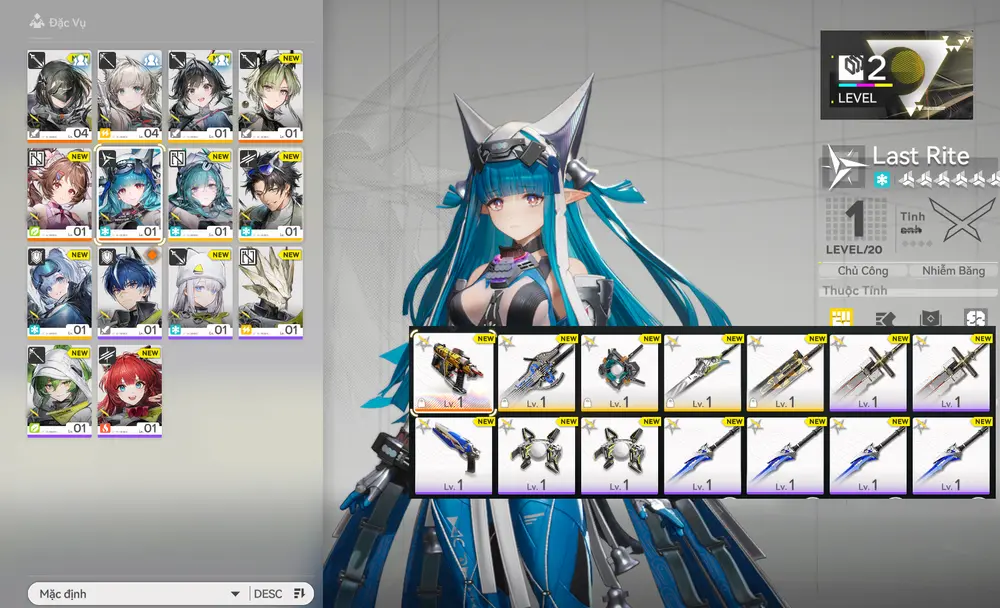Pick the operator with sunglasses on head

[x=270, y=195]
